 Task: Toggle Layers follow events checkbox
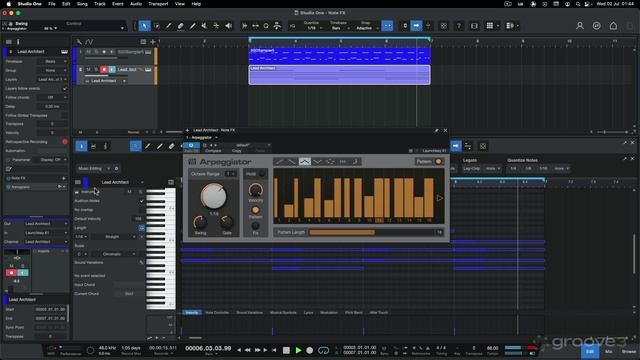tap(64, 88)
